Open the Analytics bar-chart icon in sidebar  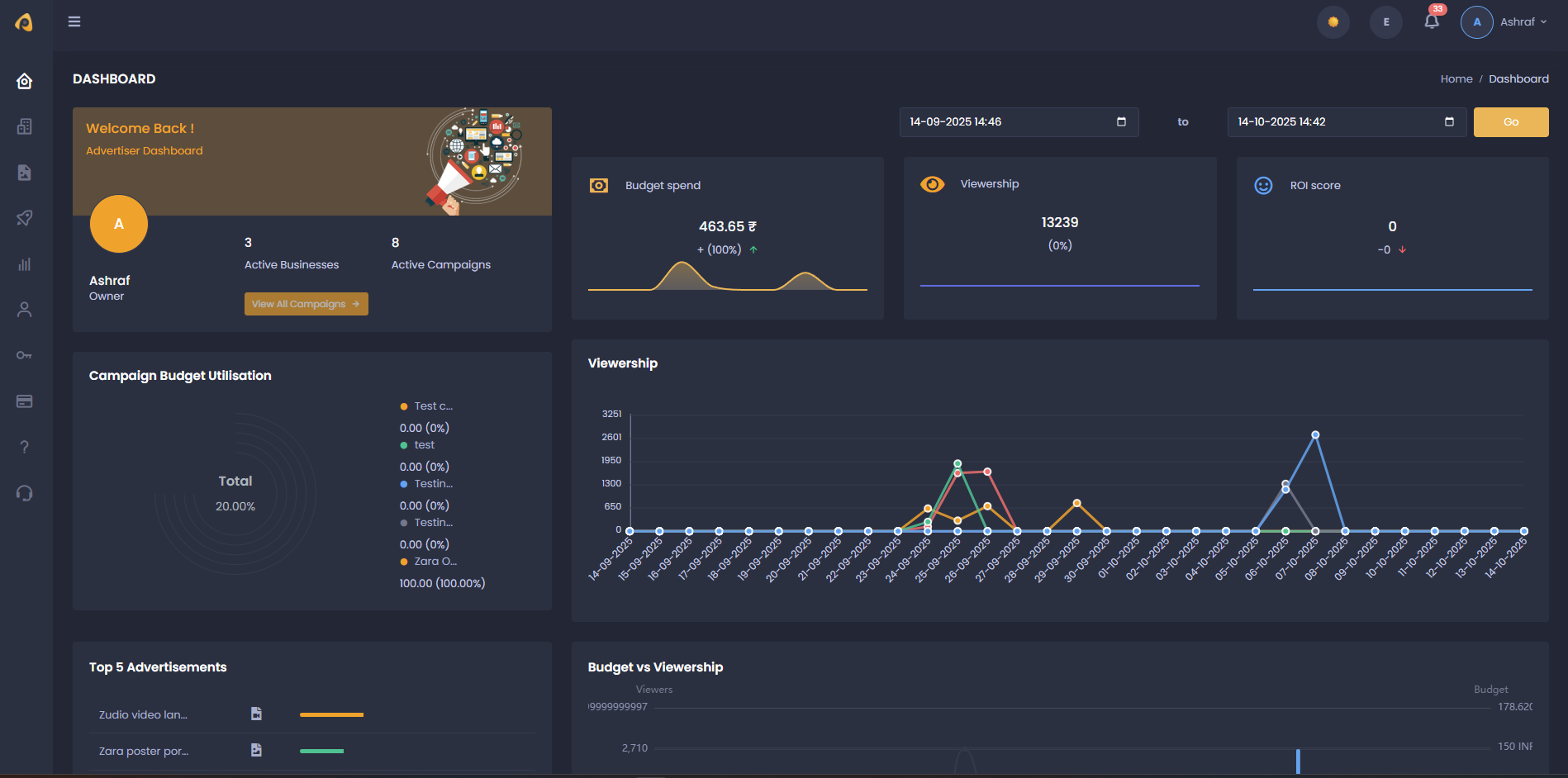point(24,263)
